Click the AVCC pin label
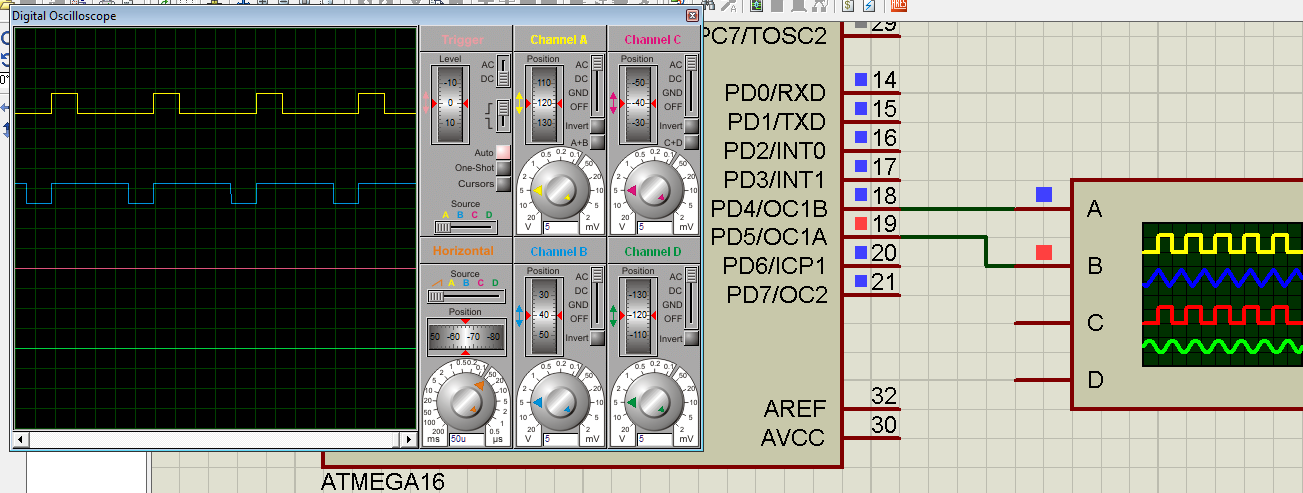 point(794,438)
